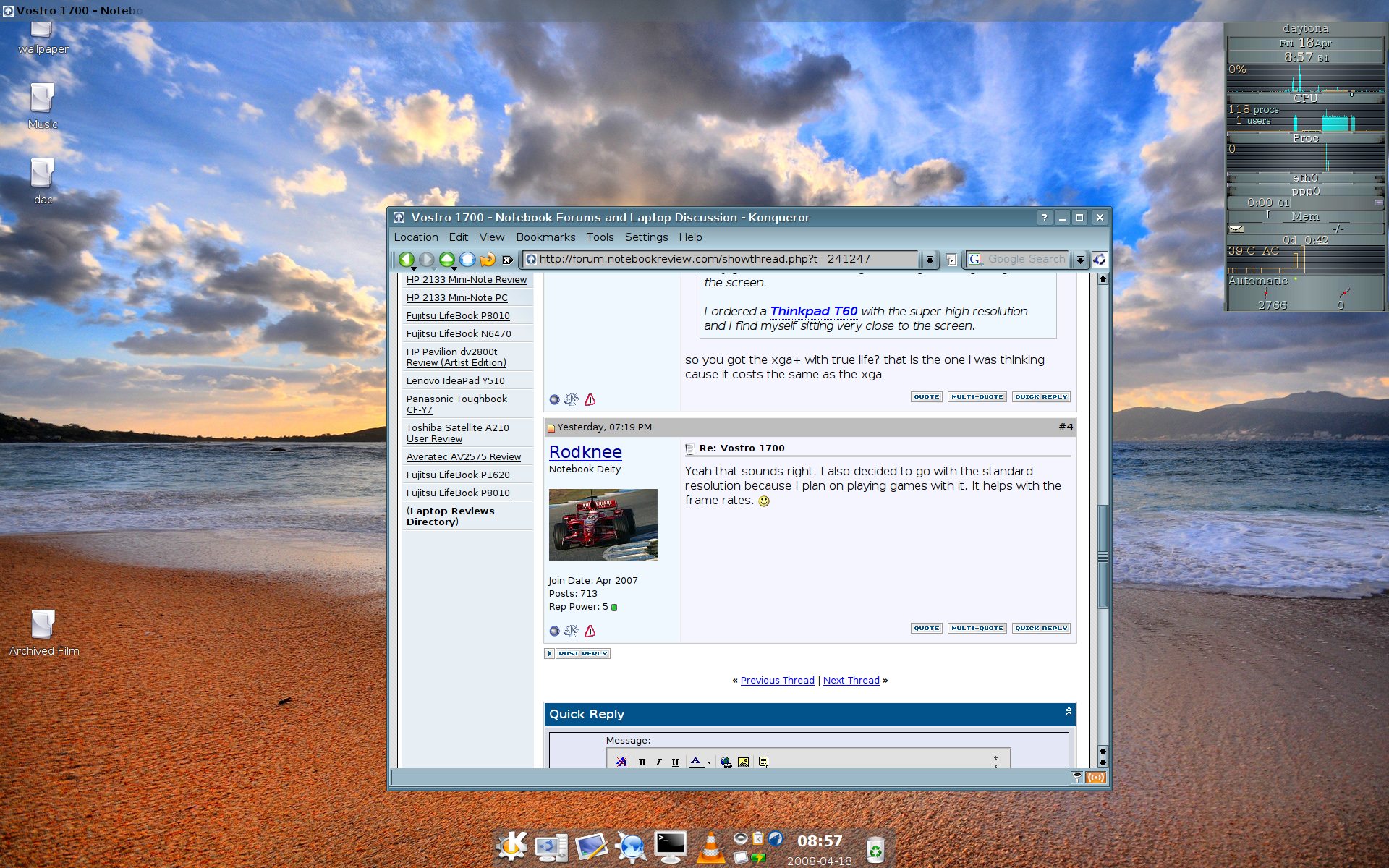The width and height of the screenshot is (1389, 868).
Task: Open the Tools menu
Action: [x=600, y=237]
